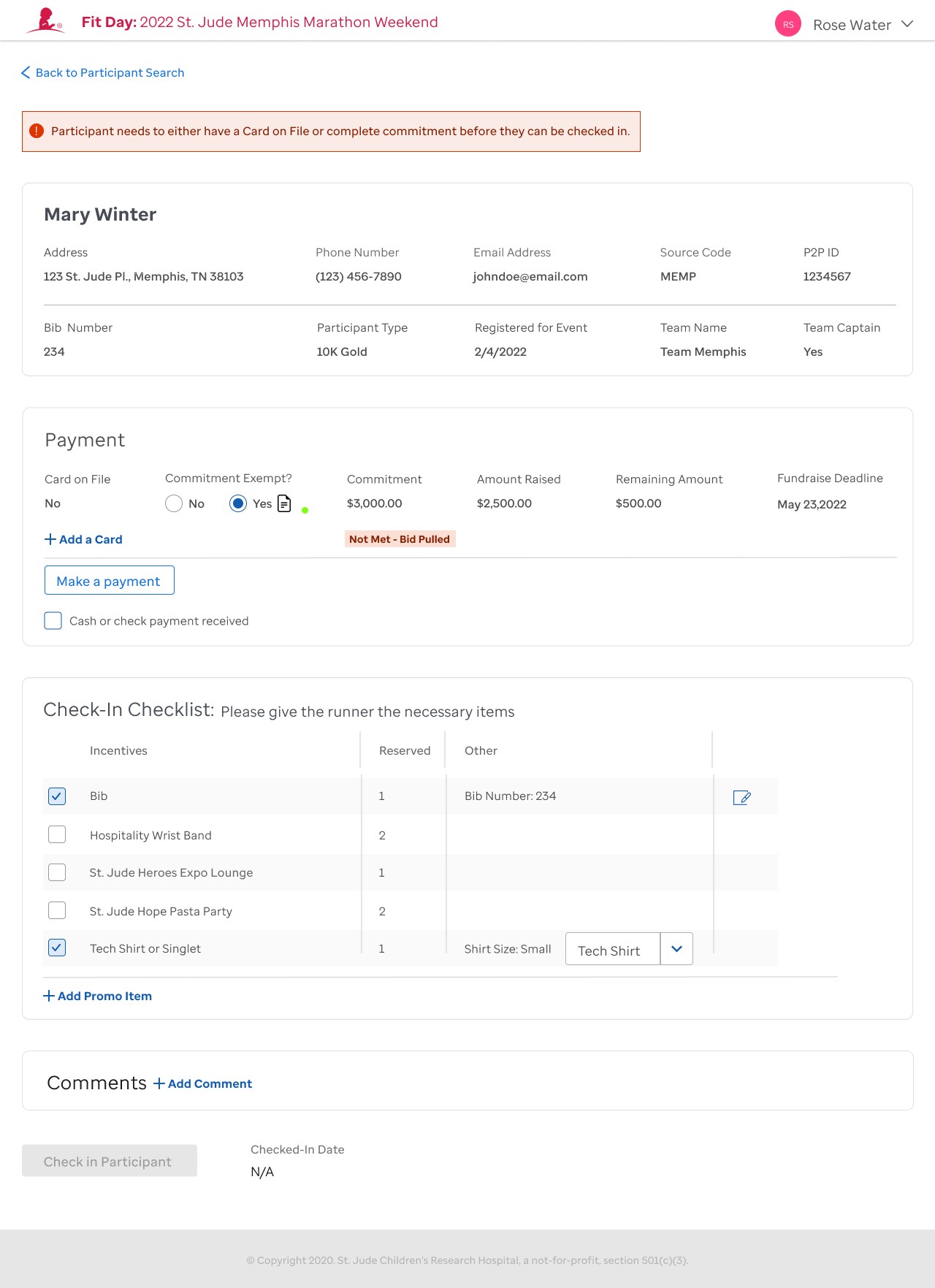Viewport: 935px width, 1288px height.
Task: Check St. Jude Hope Pasta Party checkbox
Action: pyautogui.click(x=57, y=910)
